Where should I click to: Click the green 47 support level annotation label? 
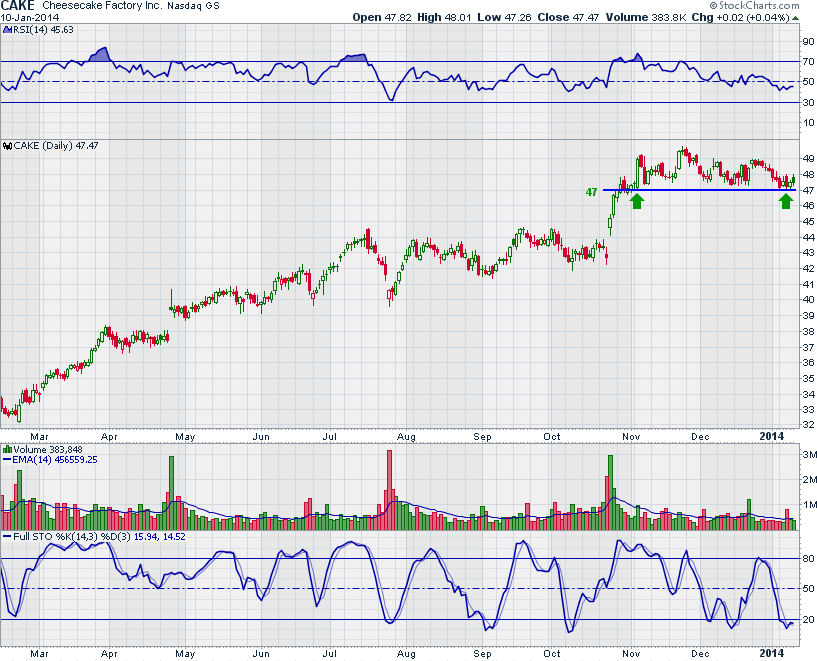coord(591,192)
